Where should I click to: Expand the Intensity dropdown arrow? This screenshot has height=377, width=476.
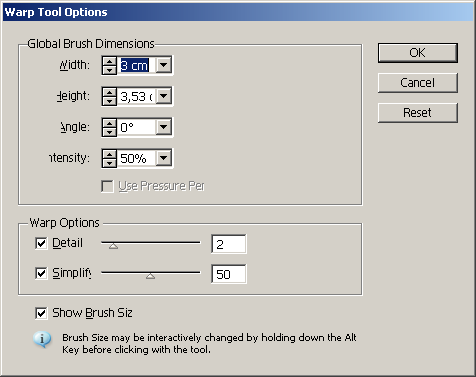coord(164,158)
